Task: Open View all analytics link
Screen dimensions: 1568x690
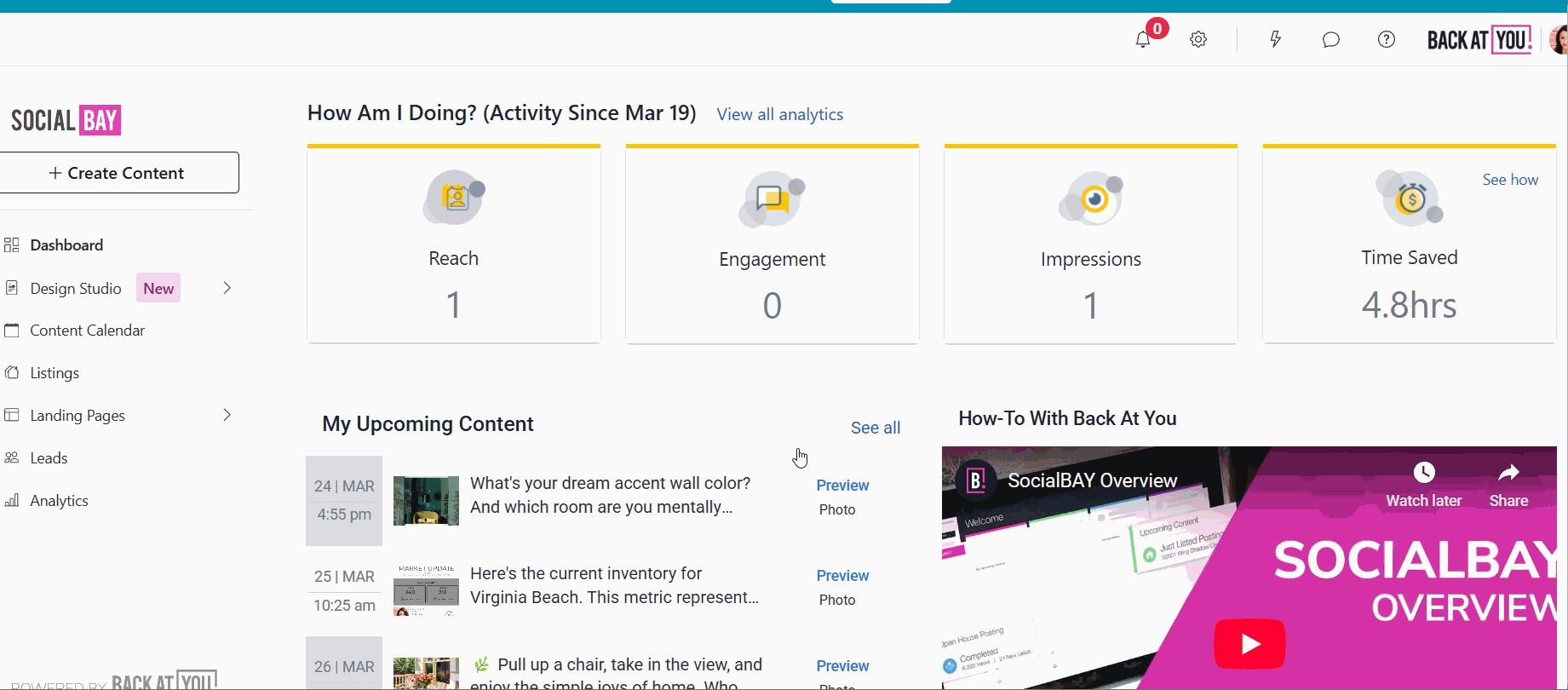Action: (780, 114)
